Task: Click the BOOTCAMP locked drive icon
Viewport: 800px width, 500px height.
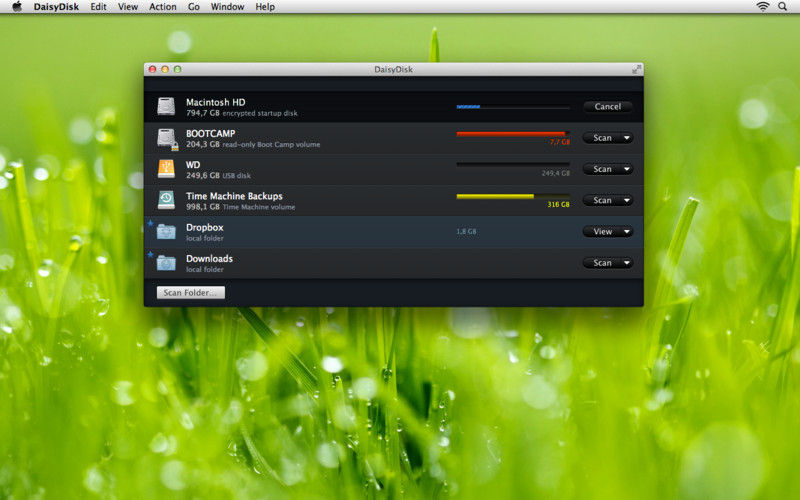Action: click(x=167, y=138)
